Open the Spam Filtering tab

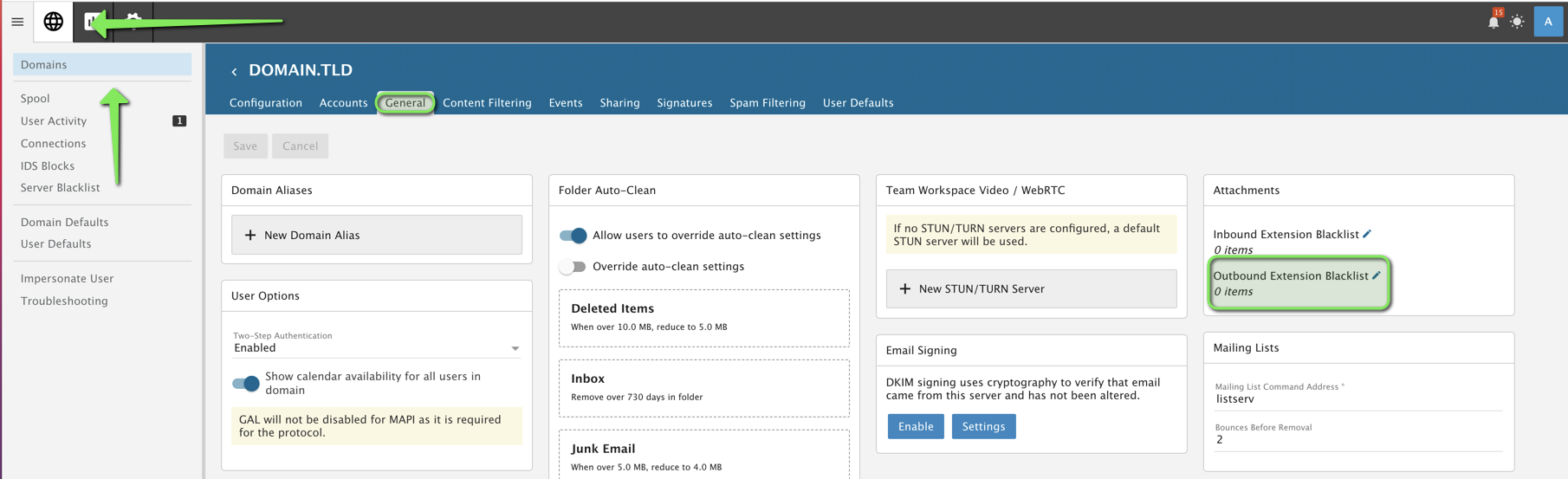click(767, 103)
